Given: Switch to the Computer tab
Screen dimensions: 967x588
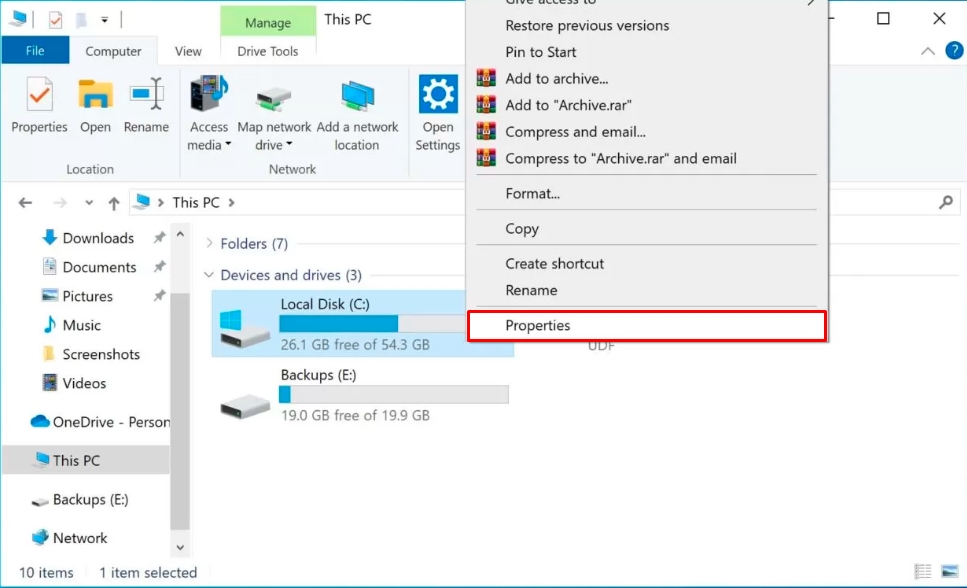Looking at the screenshot, I should [x=113, y=51].
